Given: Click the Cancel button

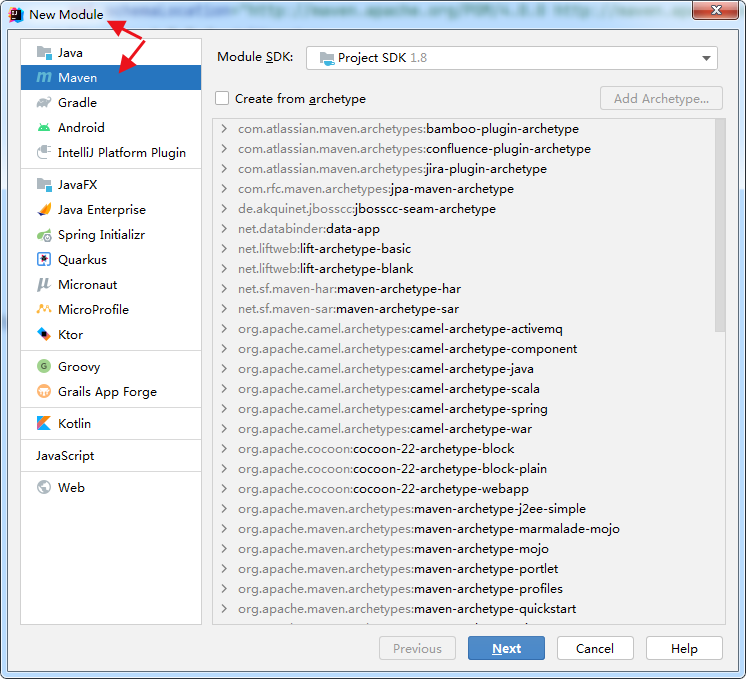Looking at the screenshot, I should pos(595,648).
